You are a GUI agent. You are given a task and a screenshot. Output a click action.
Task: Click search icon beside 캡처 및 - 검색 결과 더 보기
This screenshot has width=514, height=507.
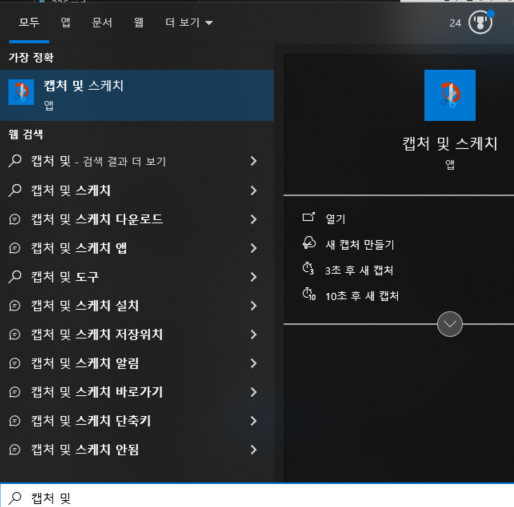(15, 161)
